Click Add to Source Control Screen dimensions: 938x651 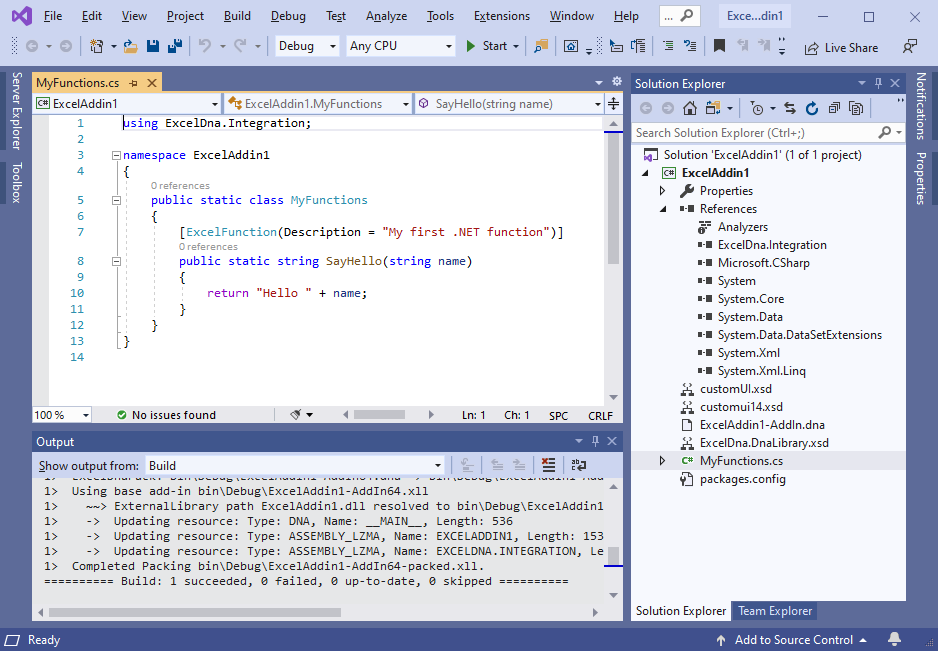tap(793, 640)
